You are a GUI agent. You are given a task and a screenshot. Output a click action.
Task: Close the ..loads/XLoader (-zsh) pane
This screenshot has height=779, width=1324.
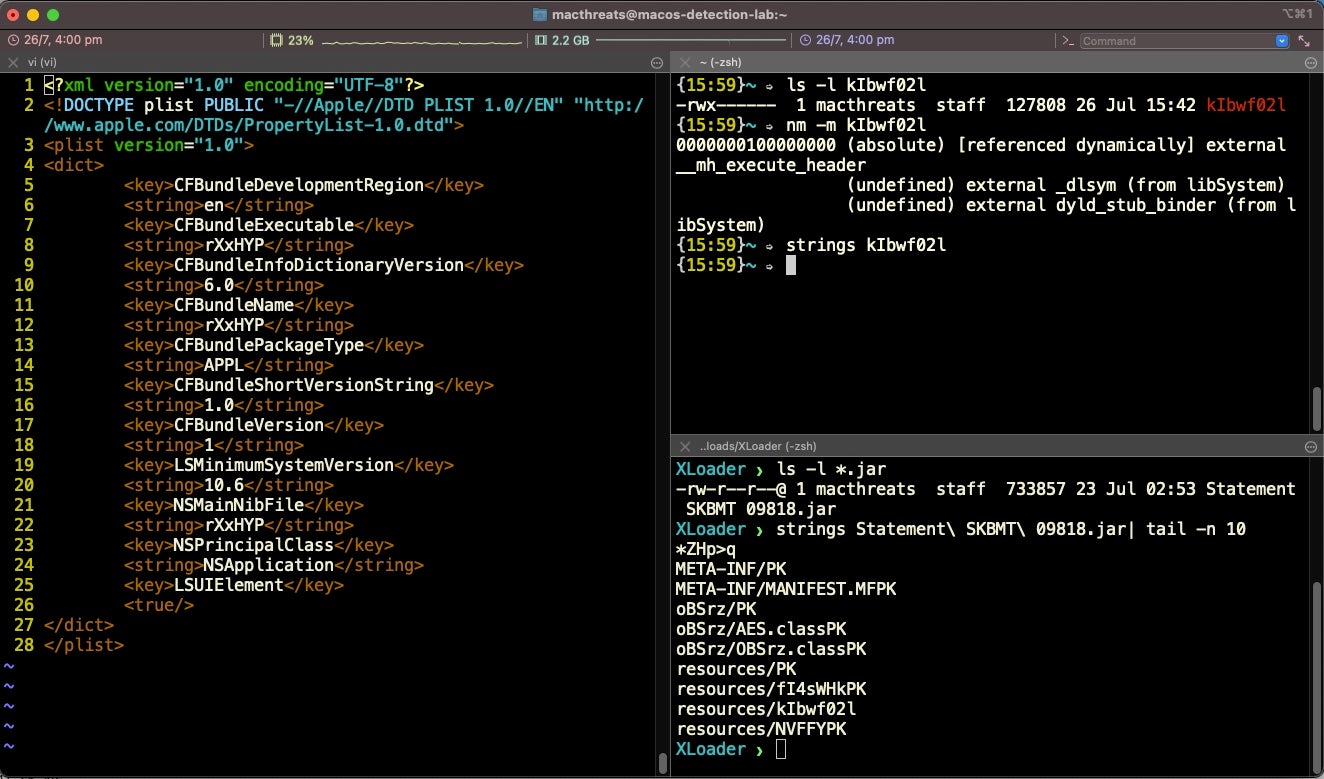pyautogui.click(x=684, y=446)
